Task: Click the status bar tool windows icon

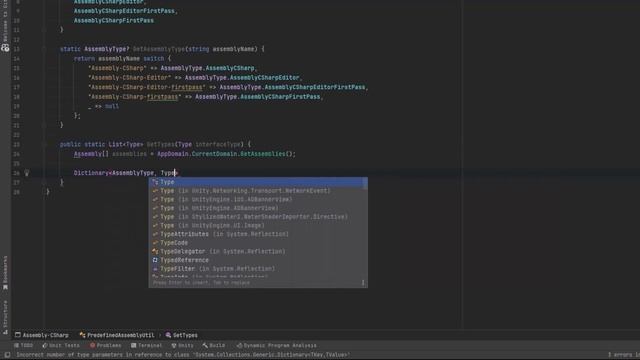Action: tap(7, 355)
